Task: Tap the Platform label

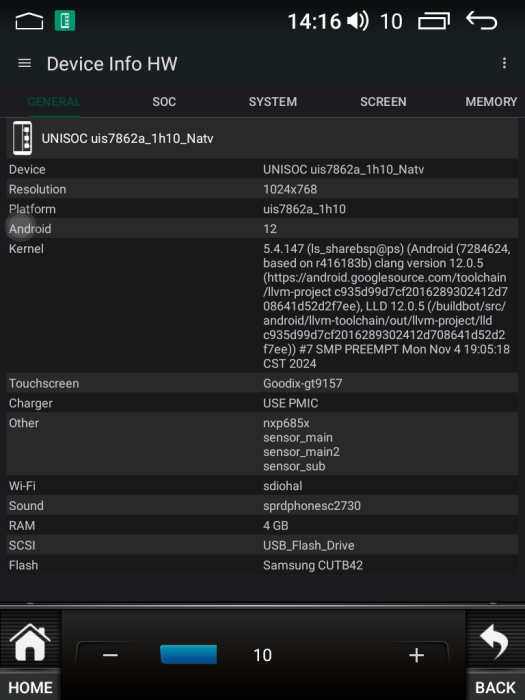Action: pos(32,209)
